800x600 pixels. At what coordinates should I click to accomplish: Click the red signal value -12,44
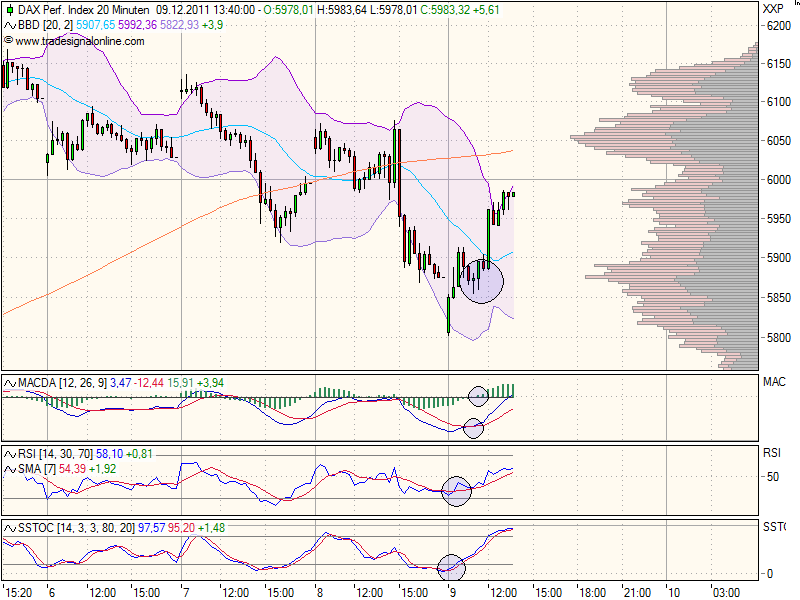149,383
